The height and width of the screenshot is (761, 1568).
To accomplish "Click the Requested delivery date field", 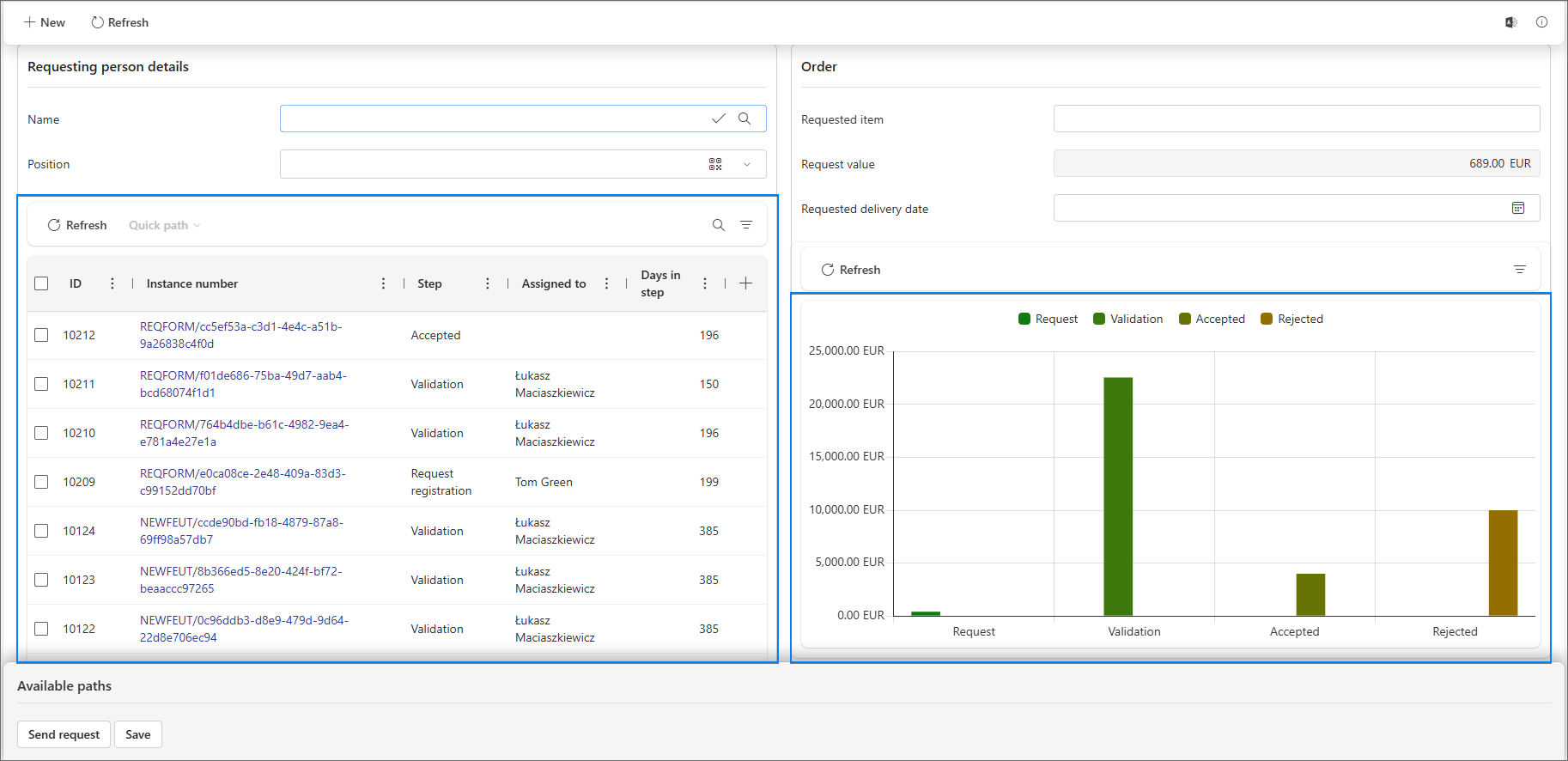I will 1297,208.
